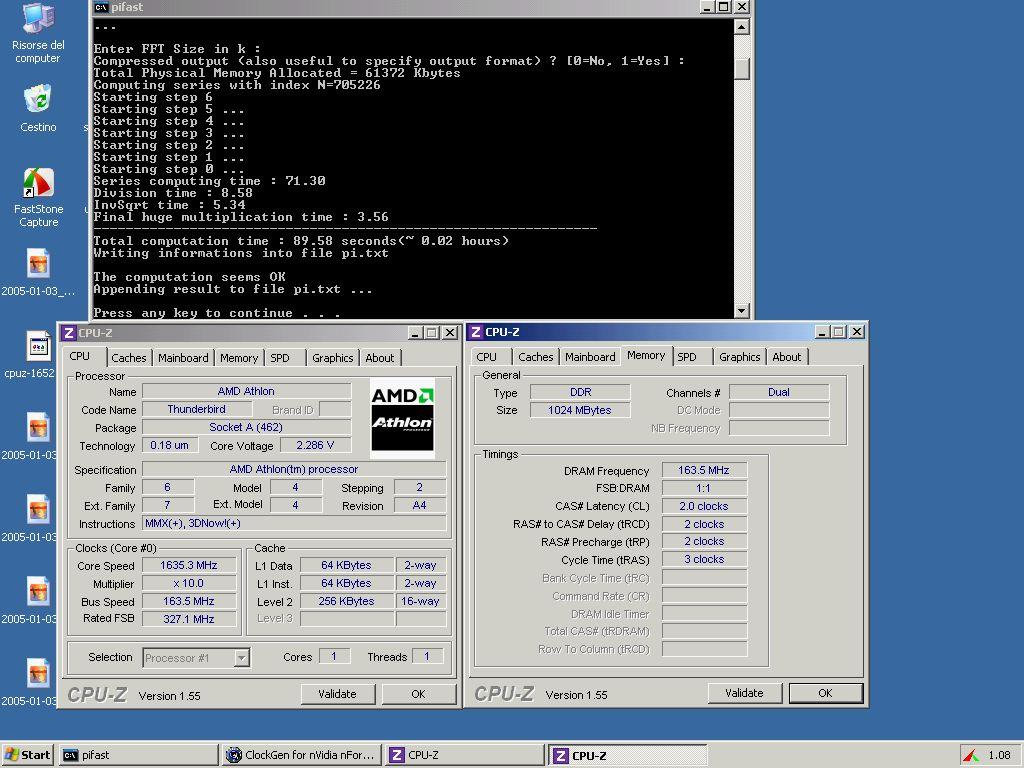Click the pifast console scrollbar thumb
The width and height of the screenshot is (1024, 768).
coord(741,69)
